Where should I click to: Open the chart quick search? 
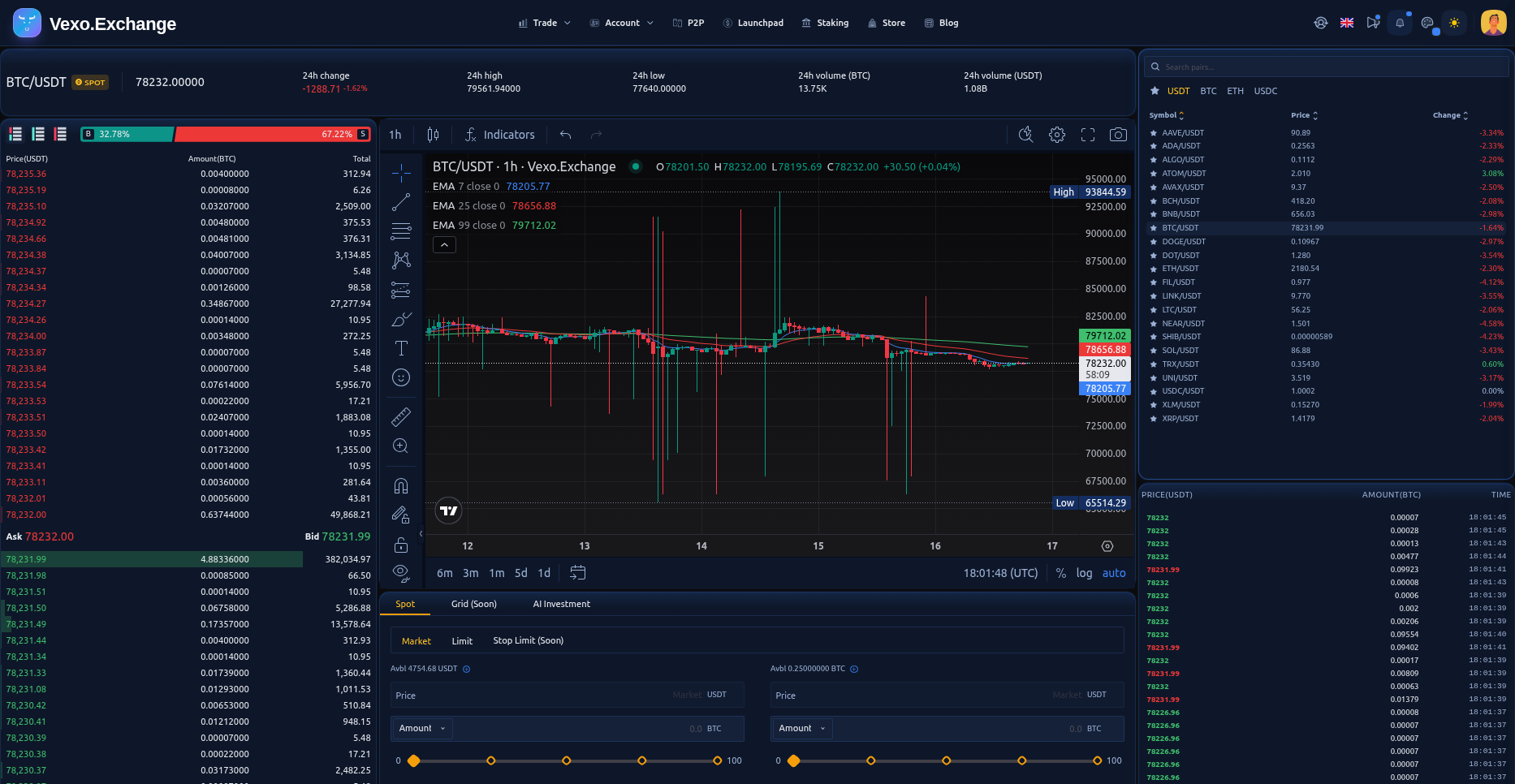tap(1026, 135)
